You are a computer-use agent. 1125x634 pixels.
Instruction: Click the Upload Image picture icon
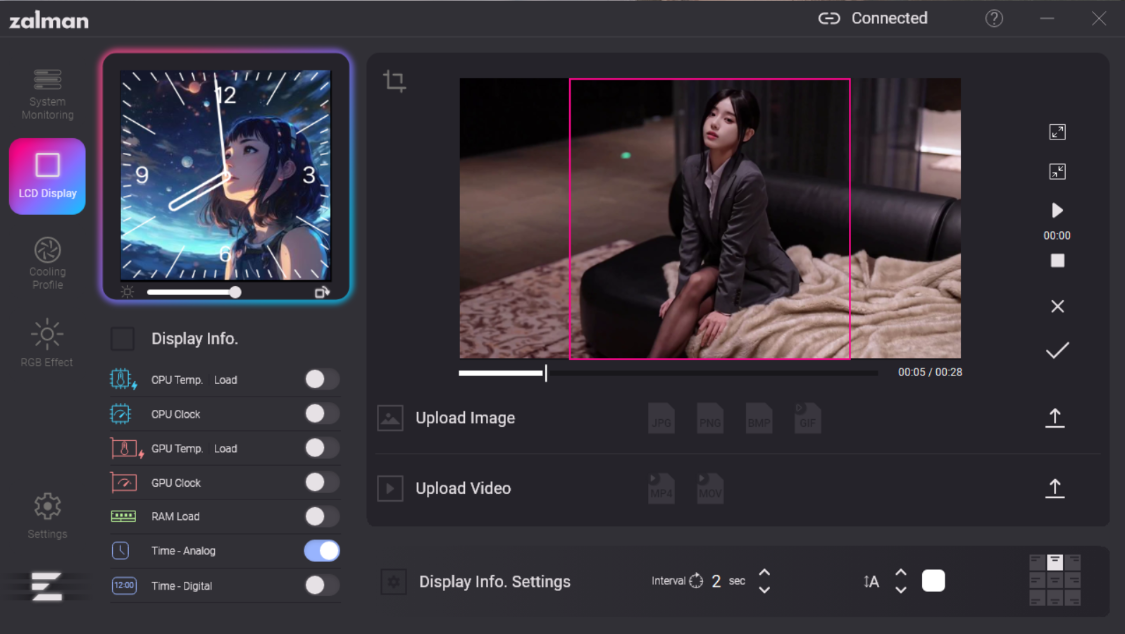tap(390, 418)
